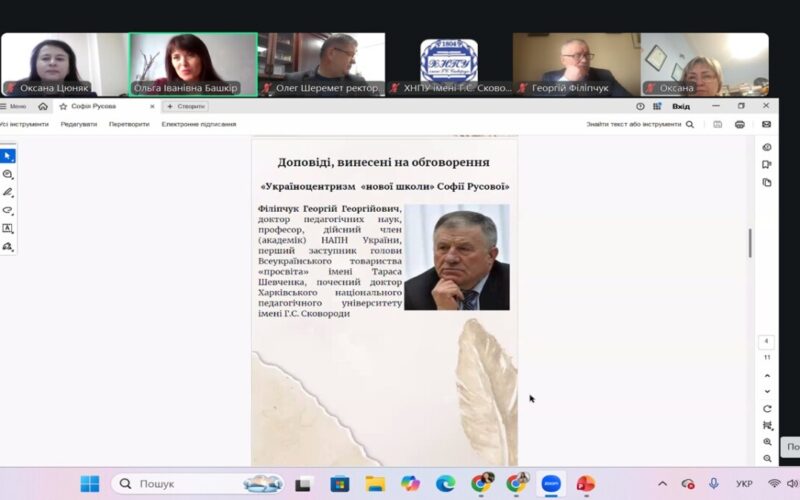This screenshot has width=800, height=500.
Task: Open the Електронне підписання tab
Action: pyautogui.click(x=199, y=124)
